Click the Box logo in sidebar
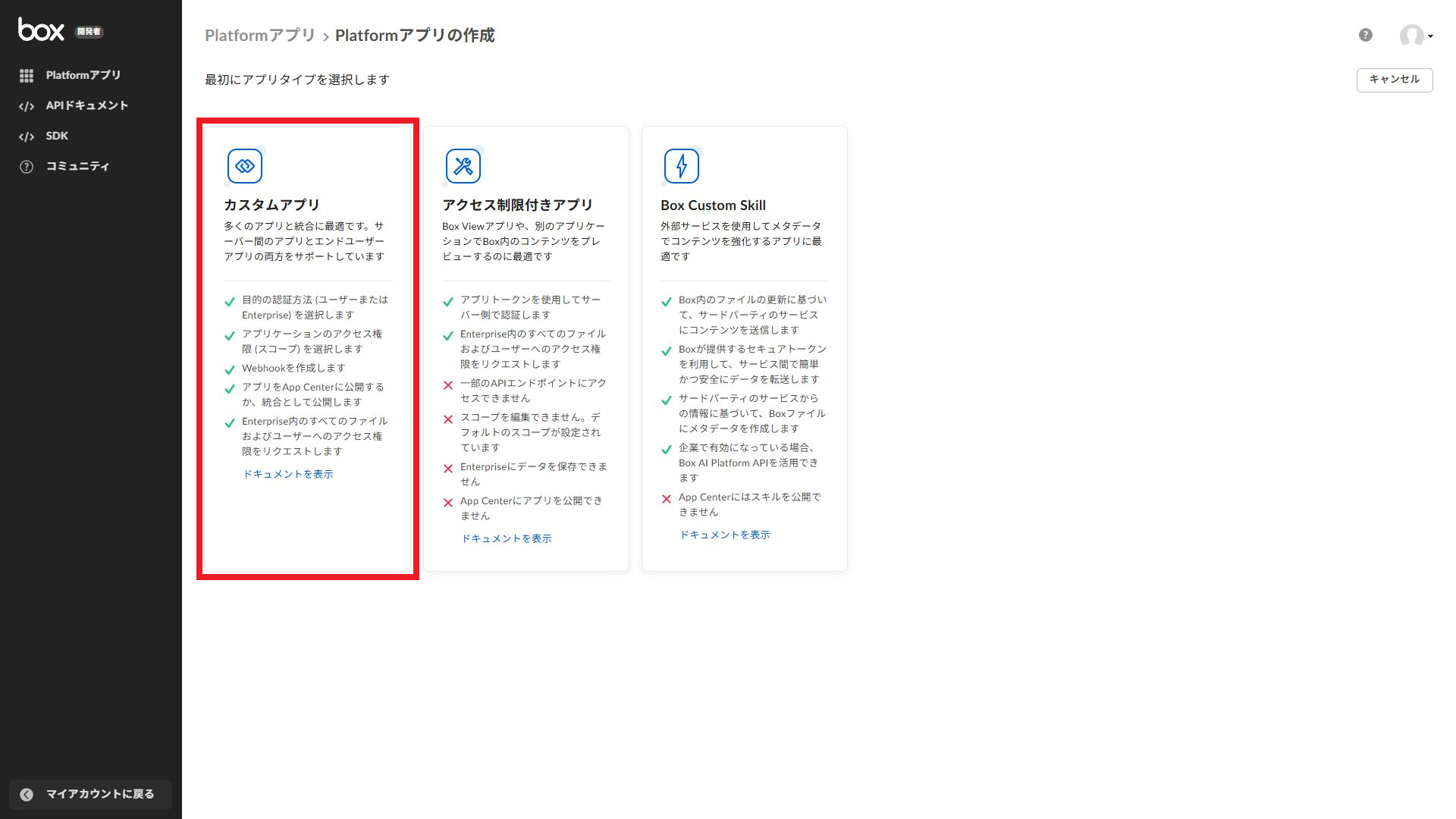 point(42,30)
